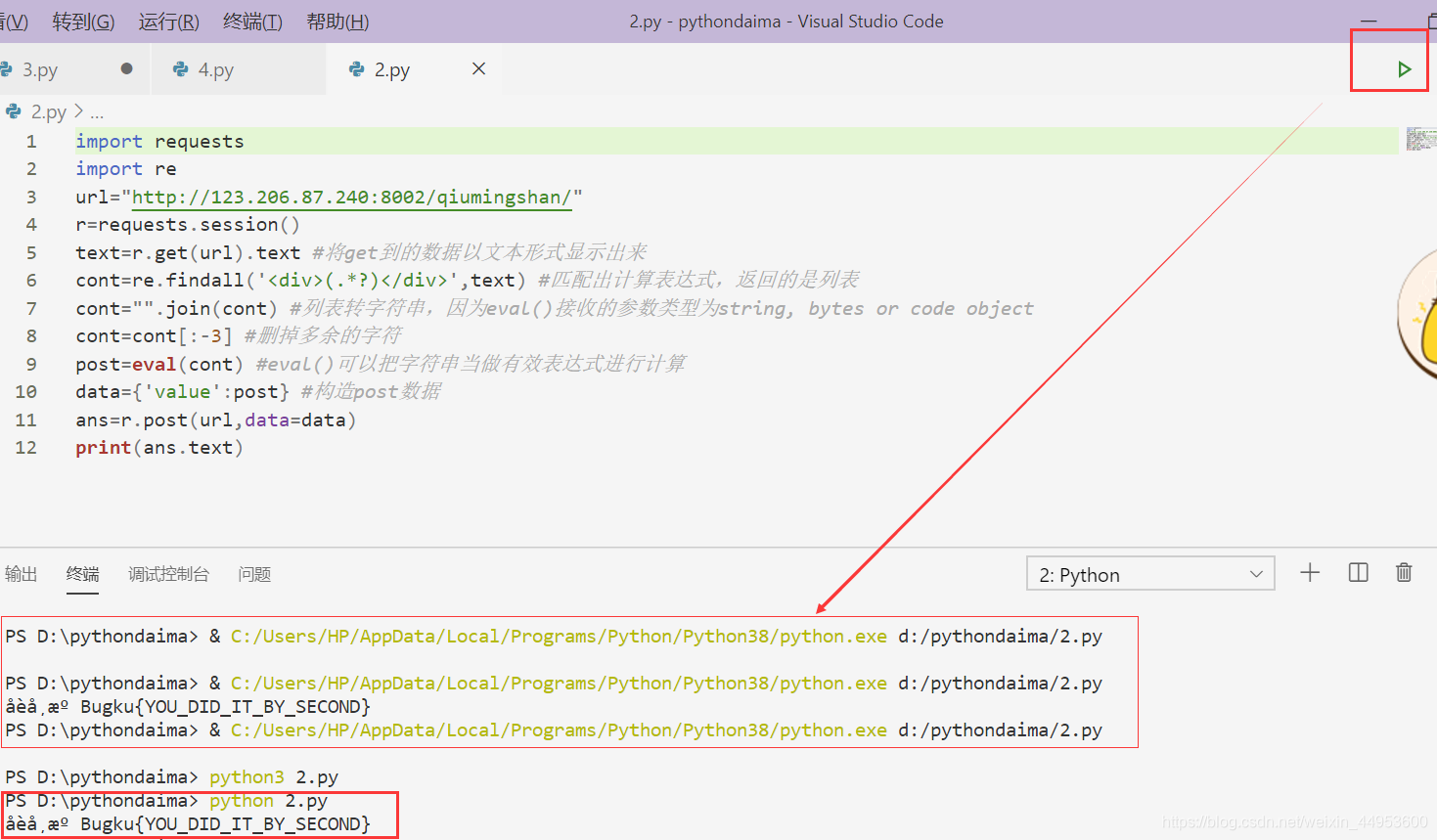Click 'import re' on line 2
This screenshot has height=840, width=1437.
pos(126,169)
